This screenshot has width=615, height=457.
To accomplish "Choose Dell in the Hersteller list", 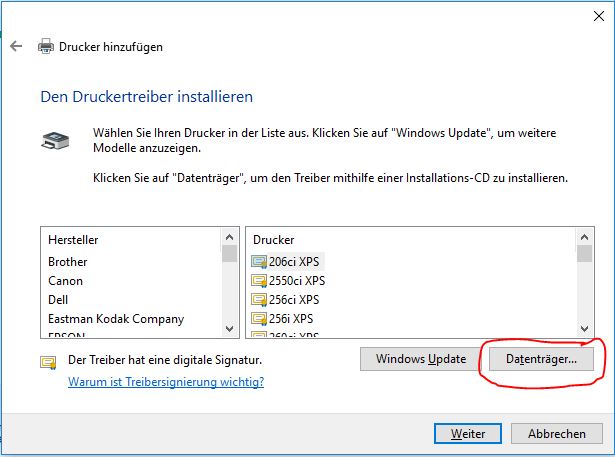I will click(58, 299).
